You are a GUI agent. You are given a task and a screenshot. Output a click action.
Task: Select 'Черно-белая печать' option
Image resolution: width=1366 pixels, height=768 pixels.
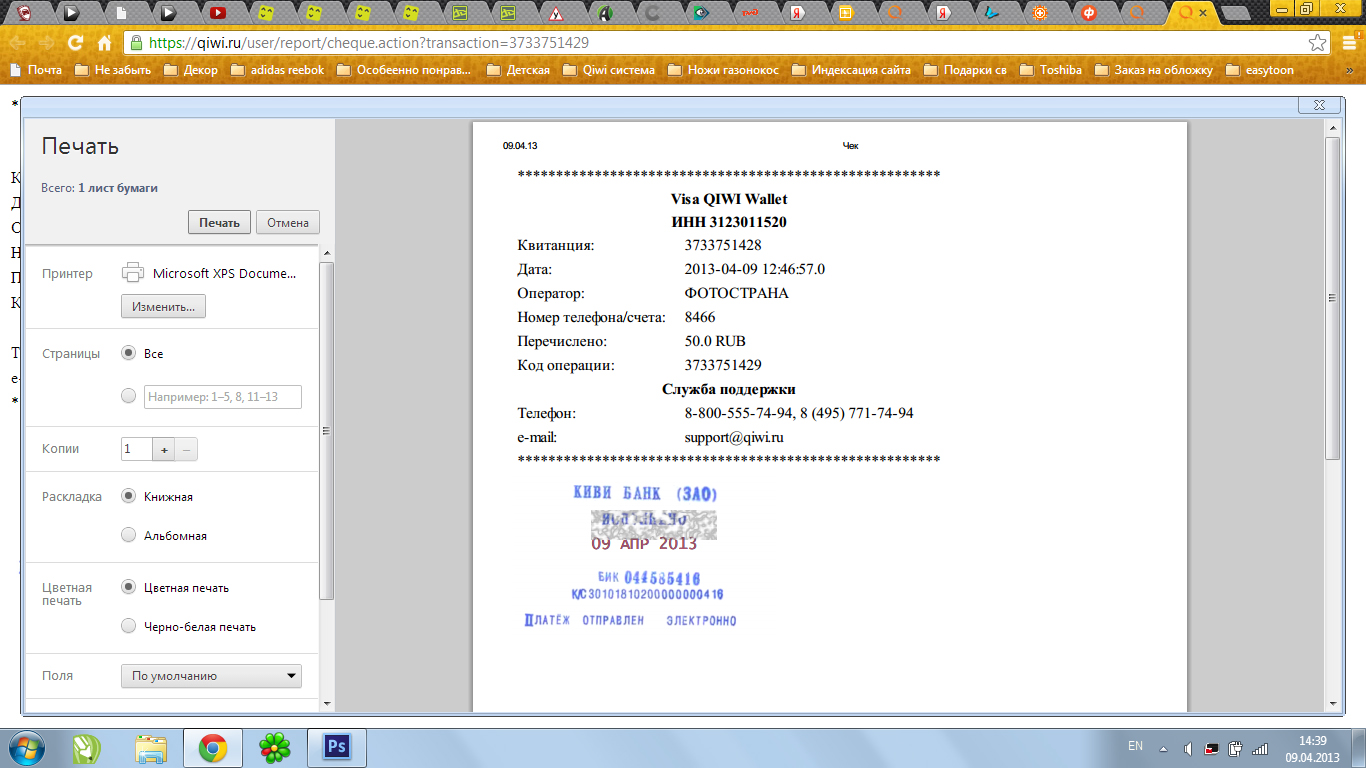(128, 626)
